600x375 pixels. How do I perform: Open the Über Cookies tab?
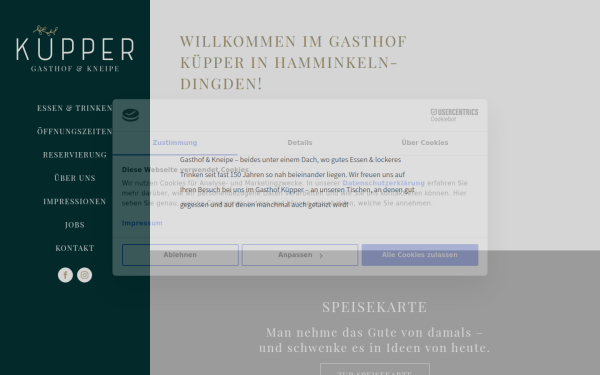tap(425, 143)
